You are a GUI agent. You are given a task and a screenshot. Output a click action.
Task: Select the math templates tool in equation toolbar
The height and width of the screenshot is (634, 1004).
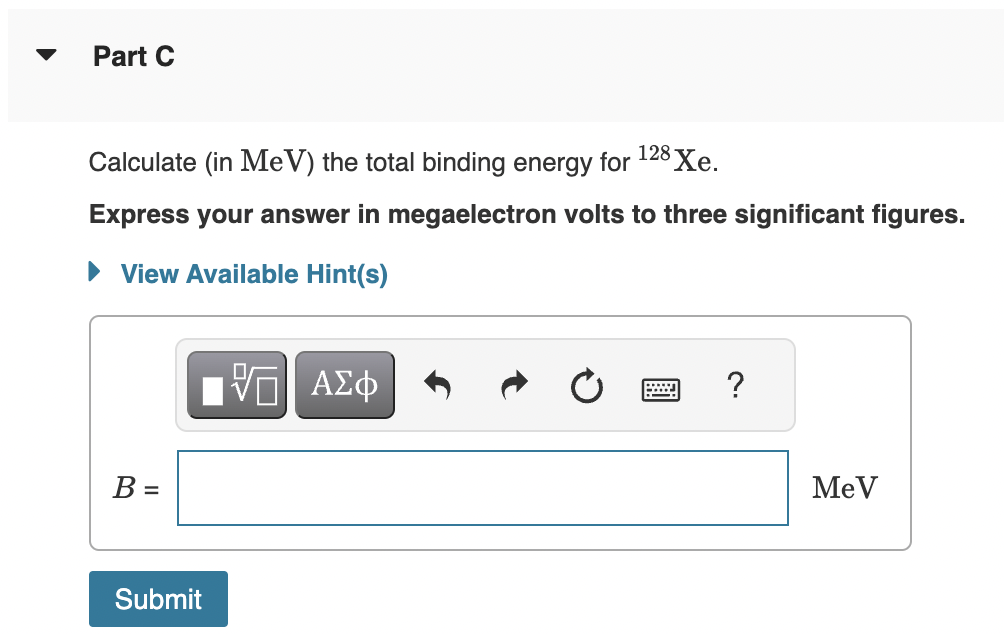[x=236, y=384]
